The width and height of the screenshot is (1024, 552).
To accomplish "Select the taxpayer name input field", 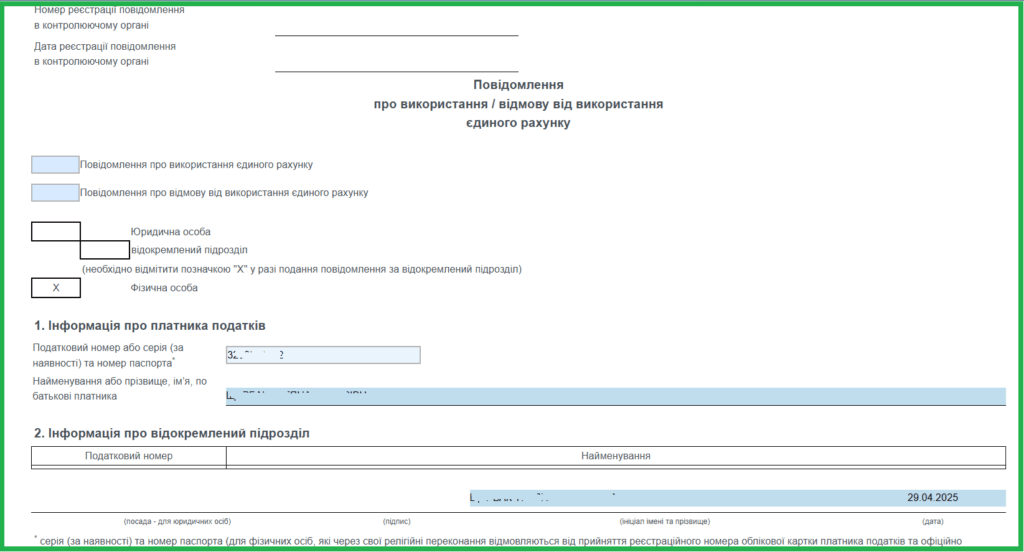I will (616, 397).
